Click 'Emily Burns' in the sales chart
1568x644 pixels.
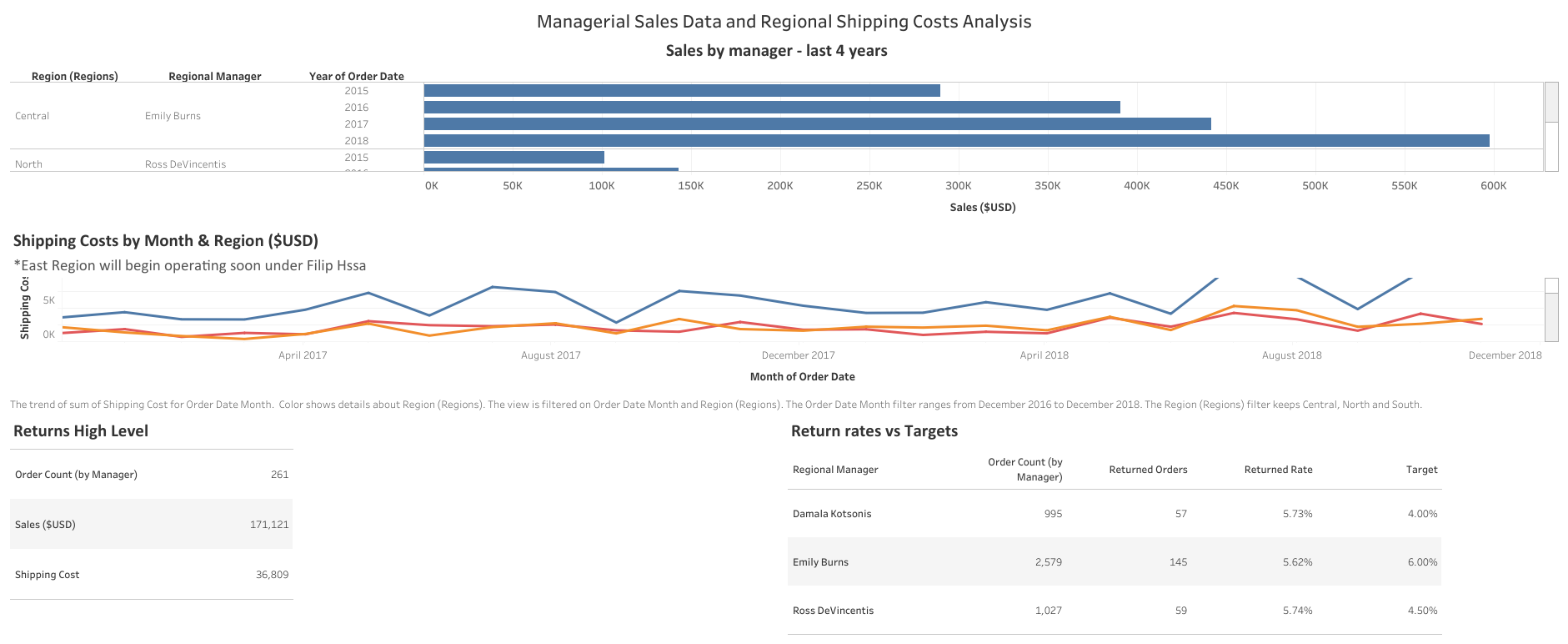[173, 116]
